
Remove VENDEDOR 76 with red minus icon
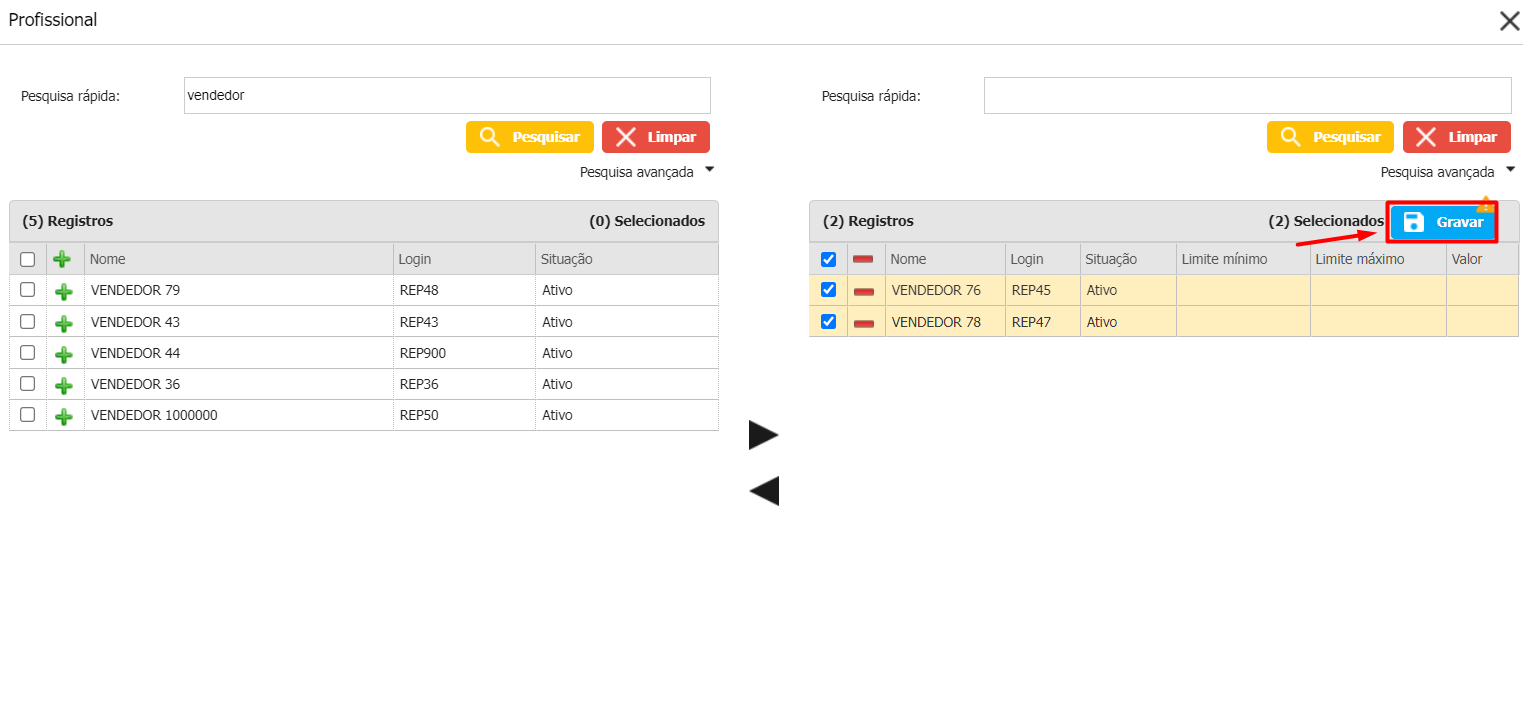864,291
